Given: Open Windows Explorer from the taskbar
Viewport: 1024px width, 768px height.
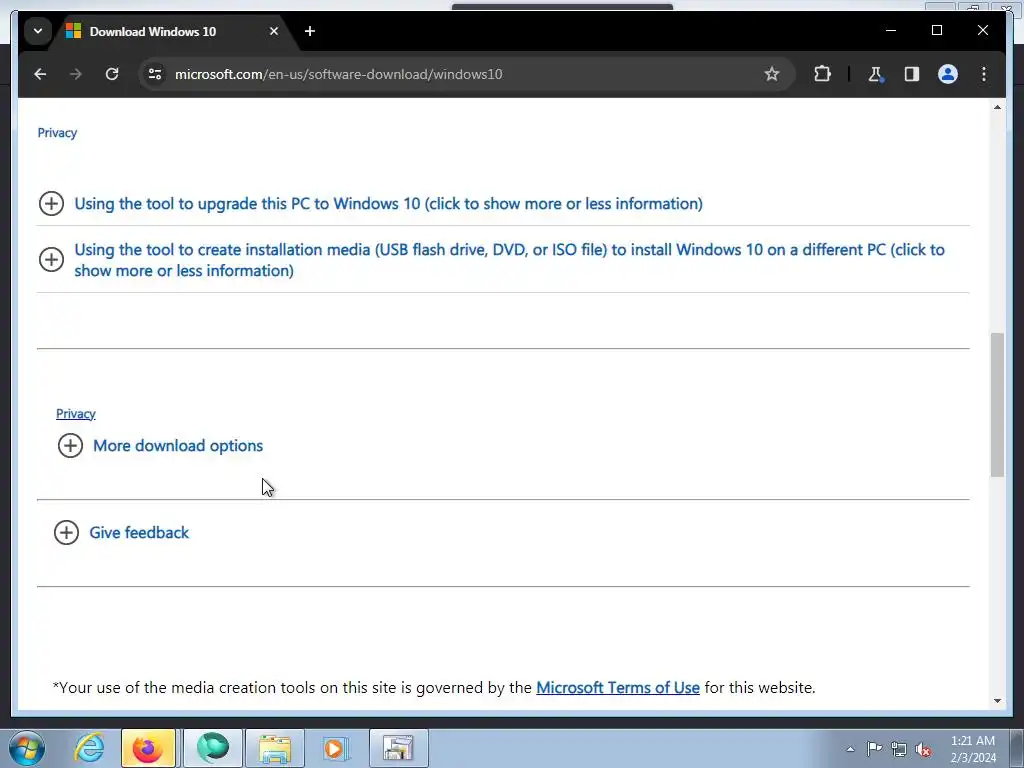Looking at the screenshot, I should pos(275,748).
